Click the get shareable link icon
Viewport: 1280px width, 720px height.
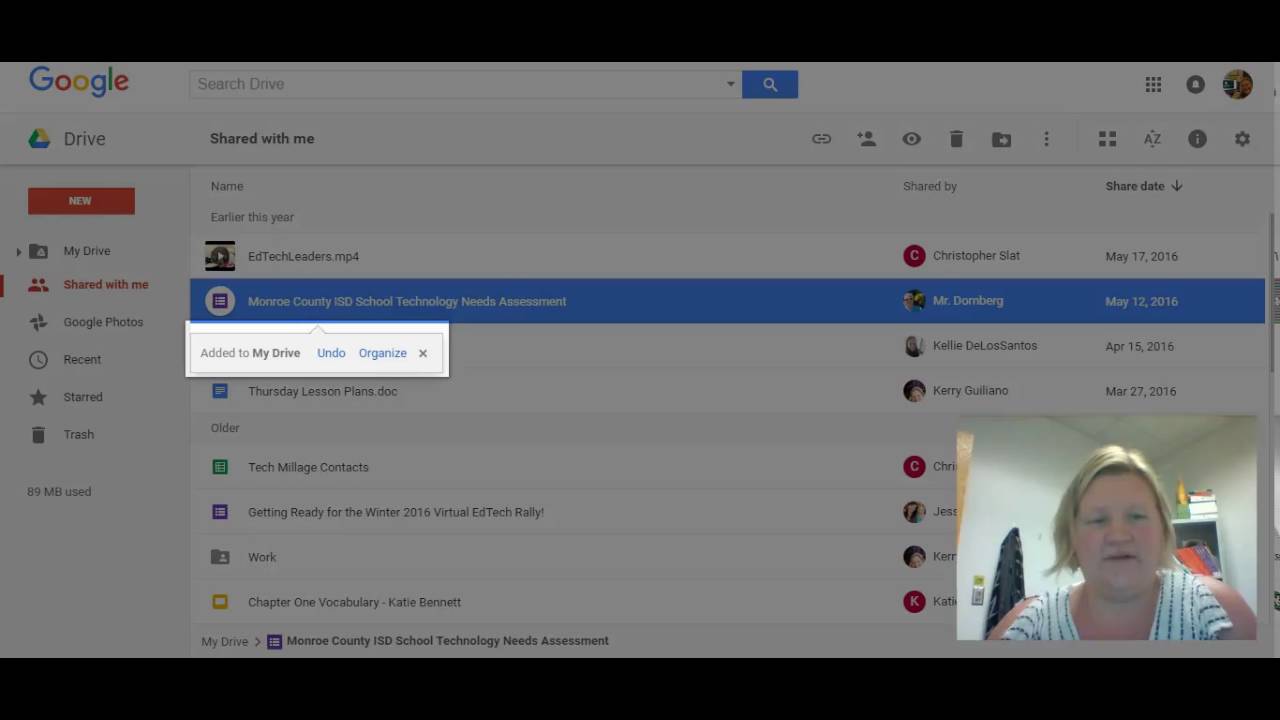(821, 139)
